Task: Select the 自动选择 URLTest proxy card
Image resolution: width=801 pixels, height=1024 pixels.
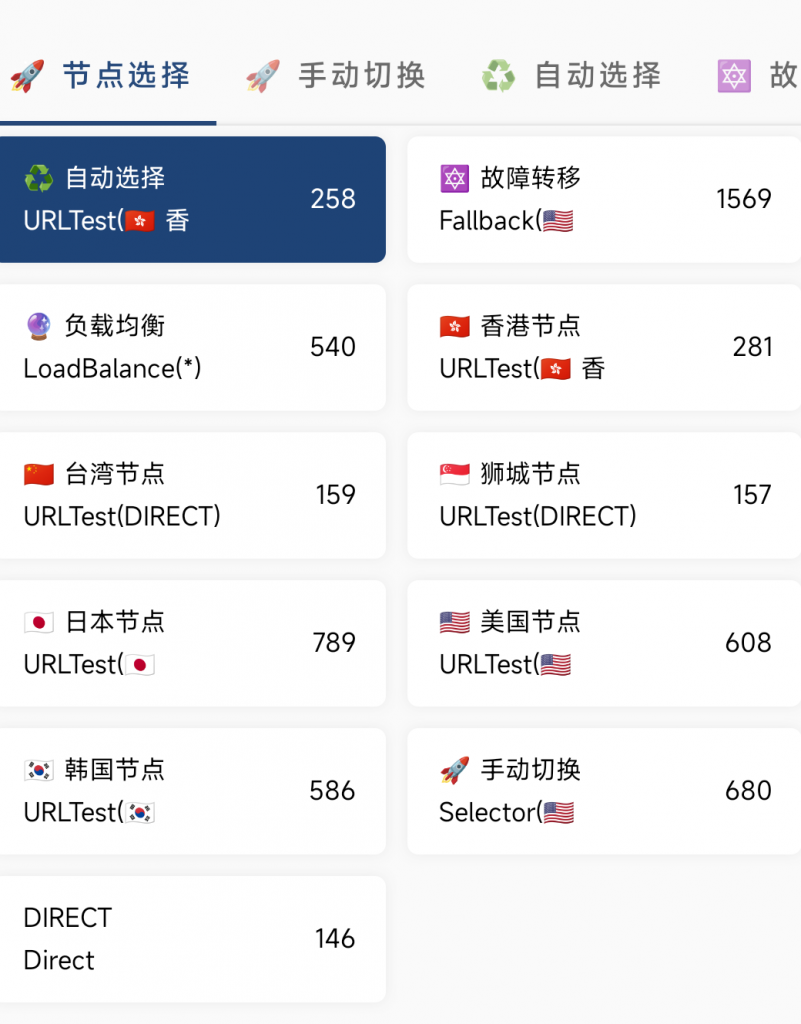Action: click(193, 199)
